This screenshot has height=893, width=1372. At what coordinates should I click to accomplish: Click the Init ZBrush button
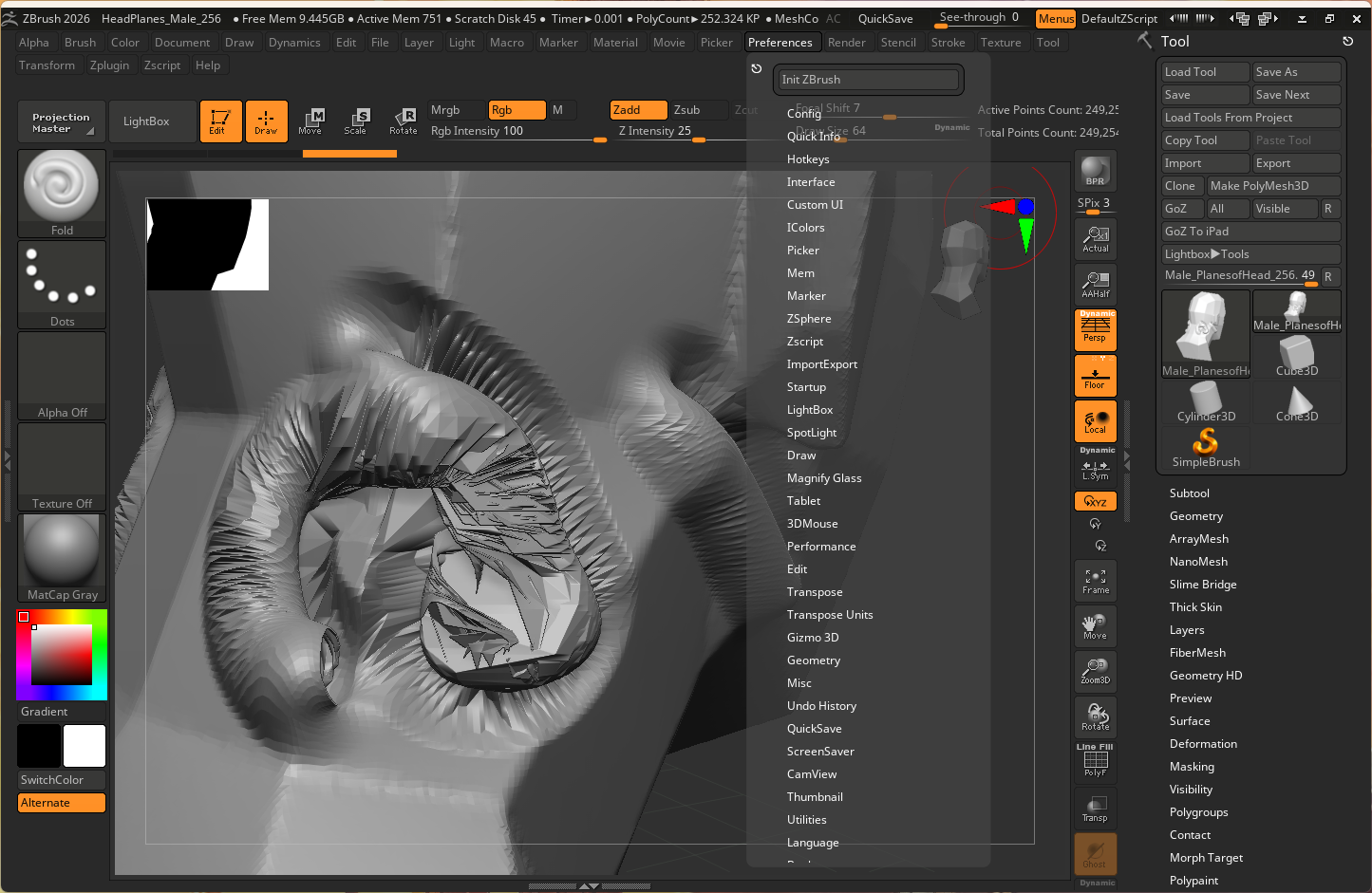point(869,80)
